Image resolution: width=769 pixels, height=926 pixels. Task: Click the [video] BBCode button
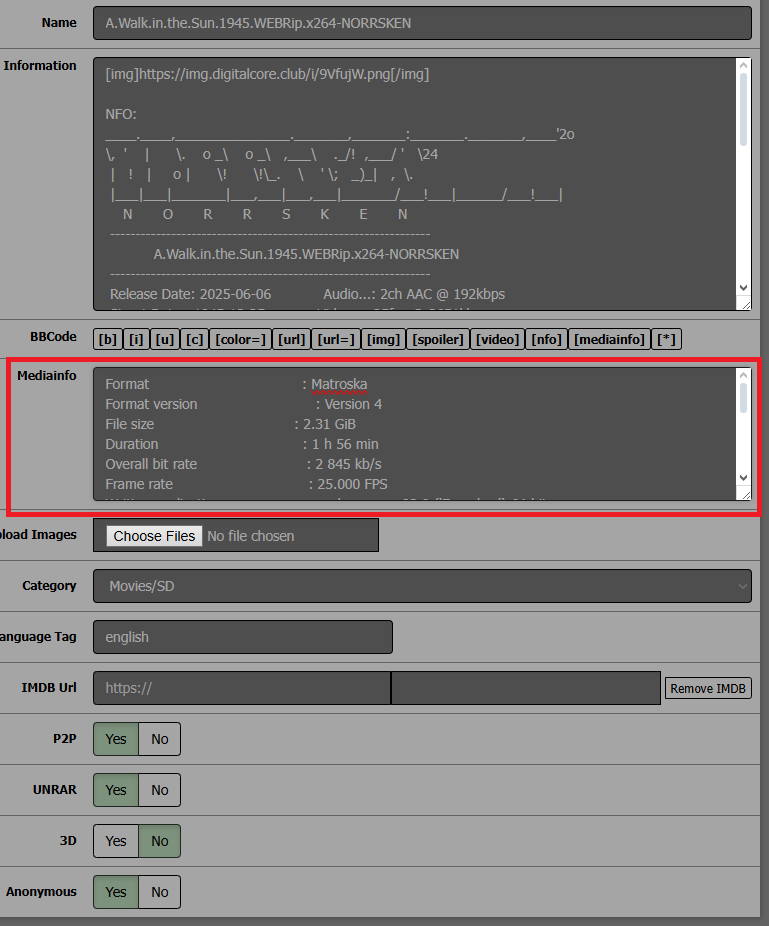coord(498,339)
